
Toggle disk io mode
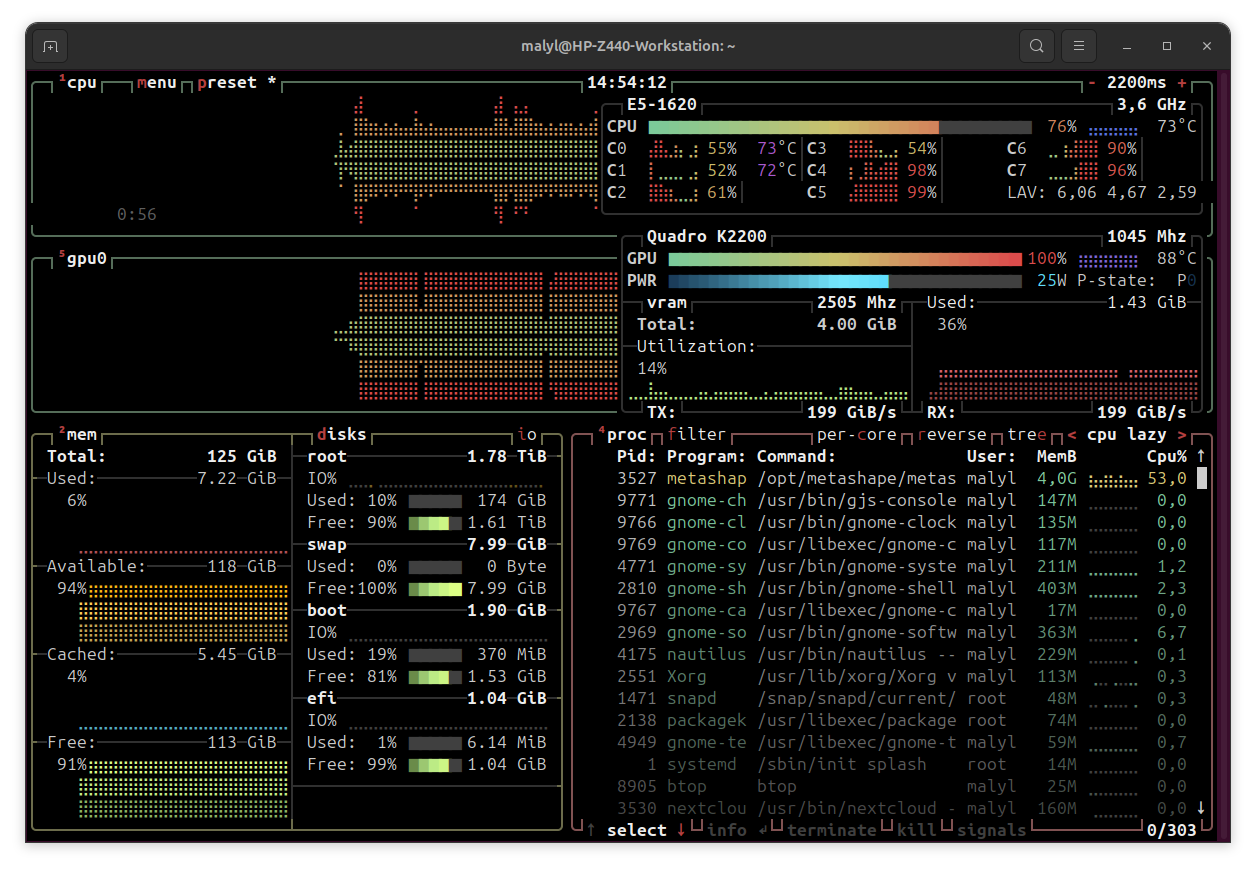pyautogui.click(x=527, y=434)
